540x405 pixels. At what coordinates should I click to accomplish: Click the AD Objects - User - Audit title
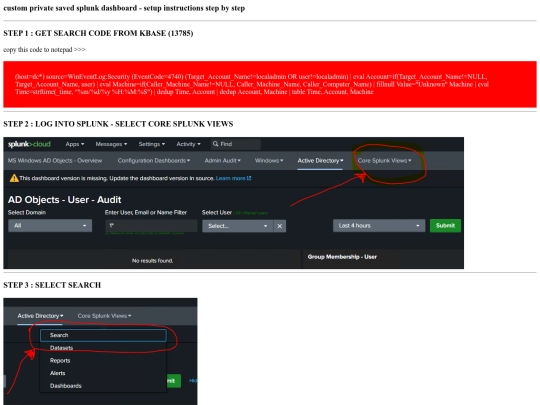click(64, 200)
